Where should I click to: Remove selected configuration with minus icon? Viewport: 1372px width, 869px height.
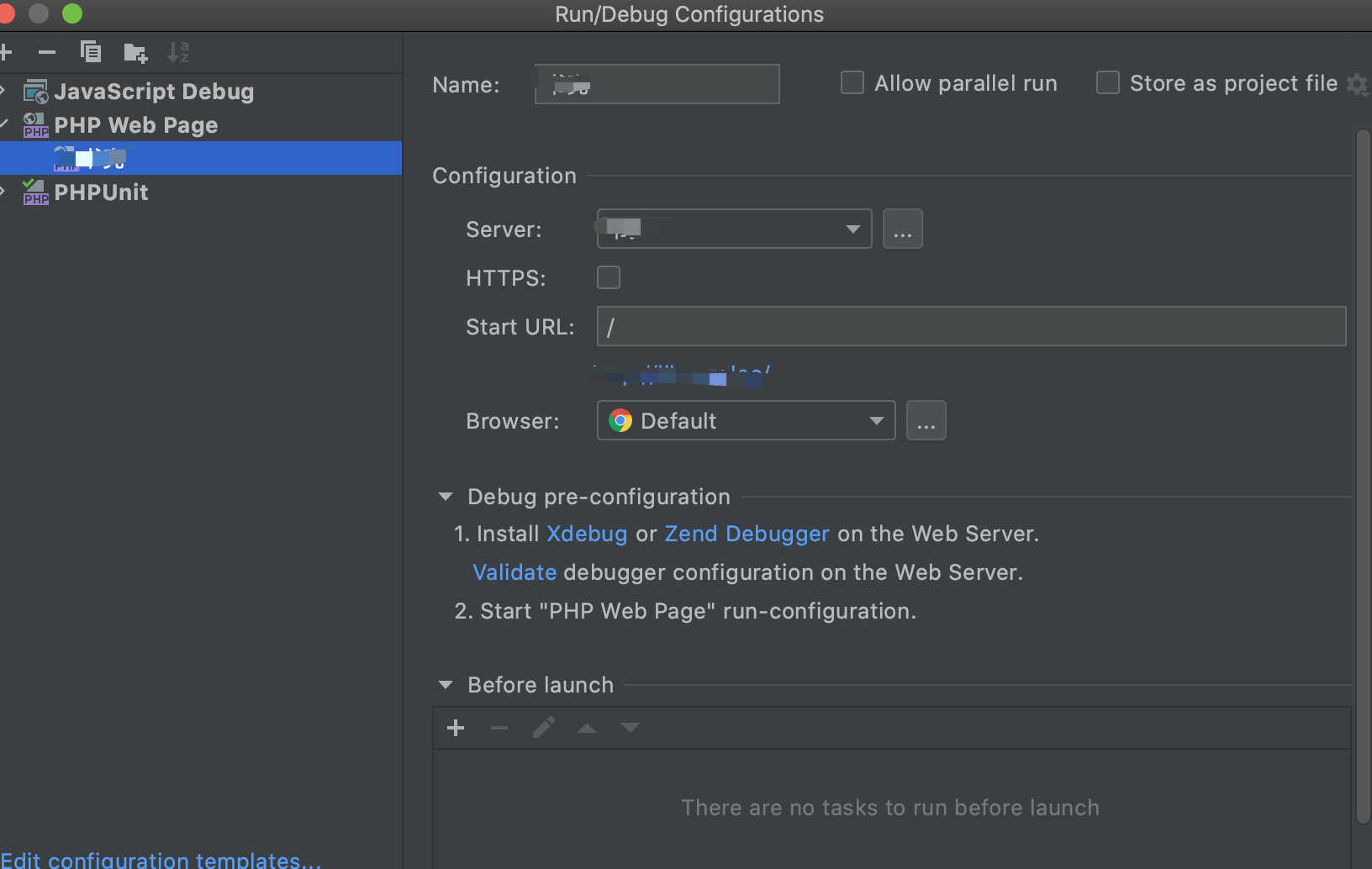[47, 52]
